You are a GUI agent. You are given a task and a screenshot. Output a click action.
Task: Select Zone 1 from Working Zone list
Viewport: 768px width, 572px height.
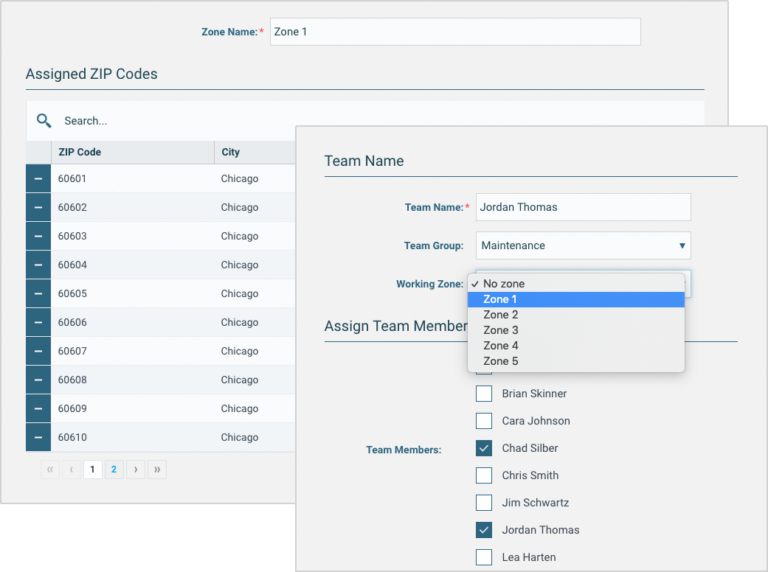[576, 299]
